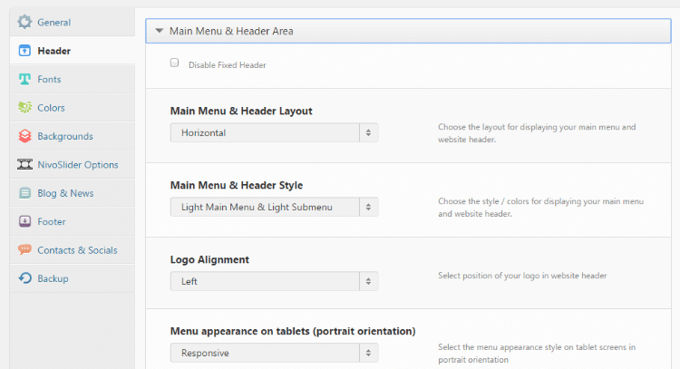Open the Main Menu & Header Style dropdown
680x369 pixels.
coord(274,207)
